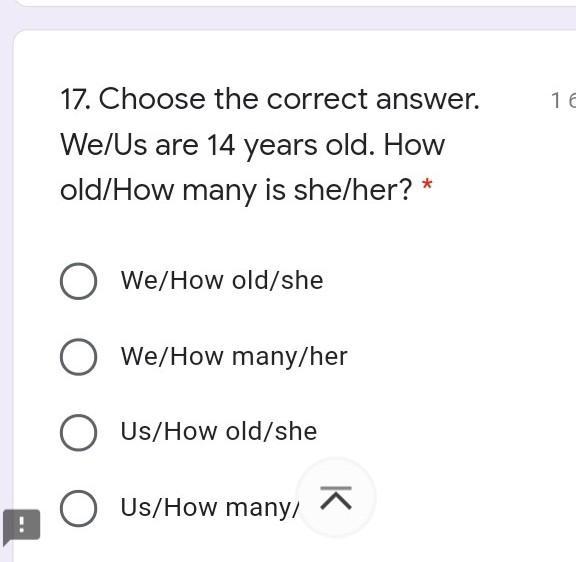Open the report problem exclamation icon

tap(21, 526)
